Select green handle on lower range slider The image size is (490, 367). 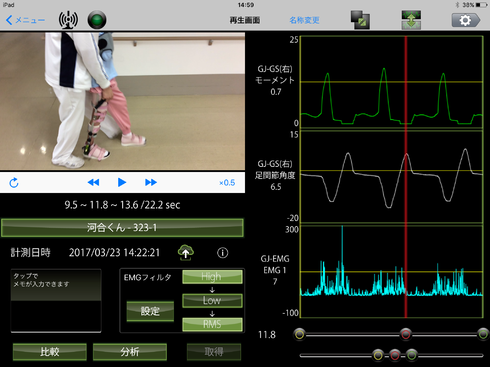[412, 355]
